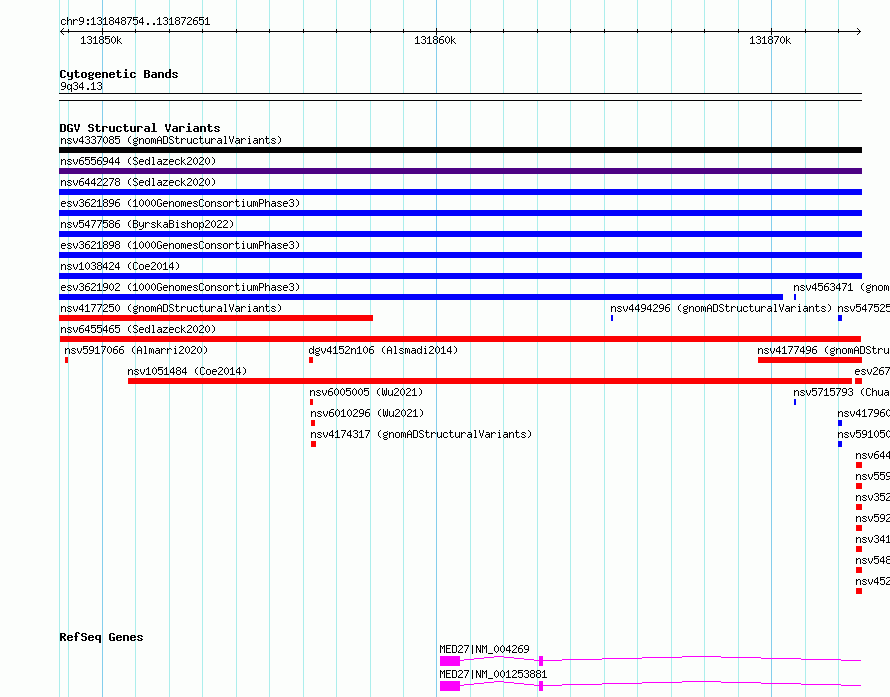This screenshot has width=890, height=697.
Task: Click the 131850k ruler position
Action: point(101,40)
